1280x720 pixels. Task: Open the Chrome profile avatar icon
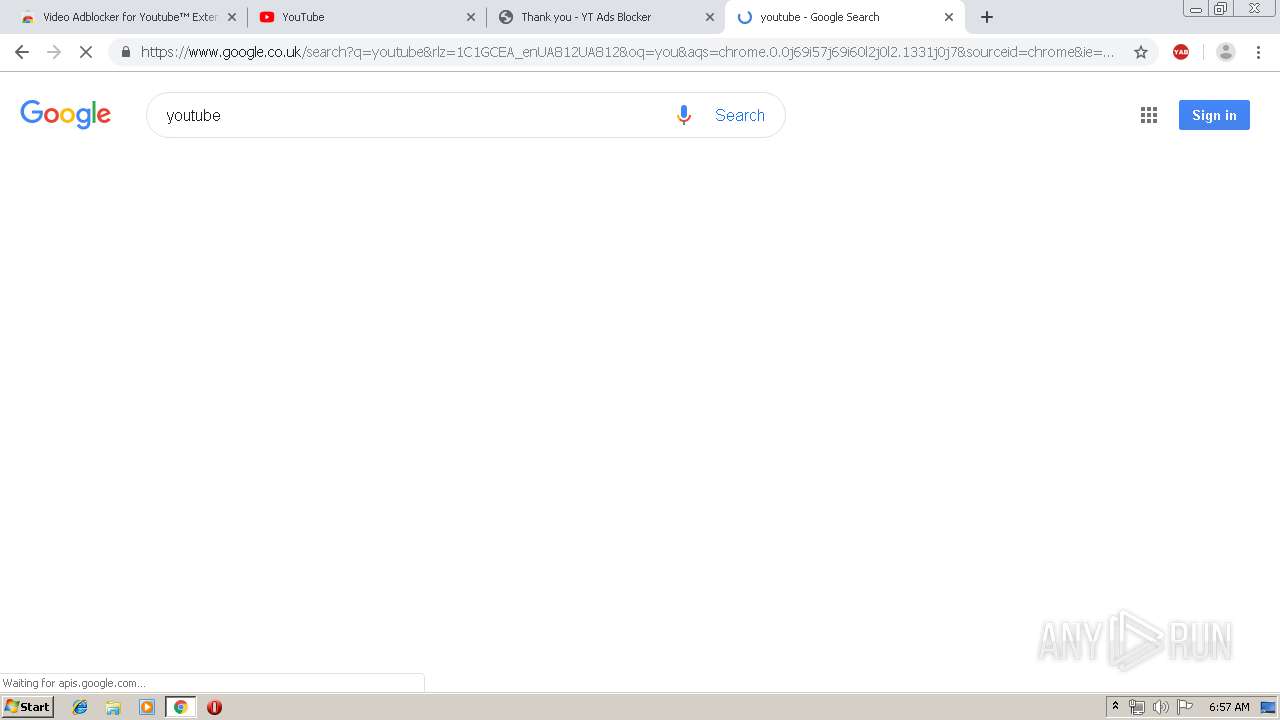[x=1226, y=52]
